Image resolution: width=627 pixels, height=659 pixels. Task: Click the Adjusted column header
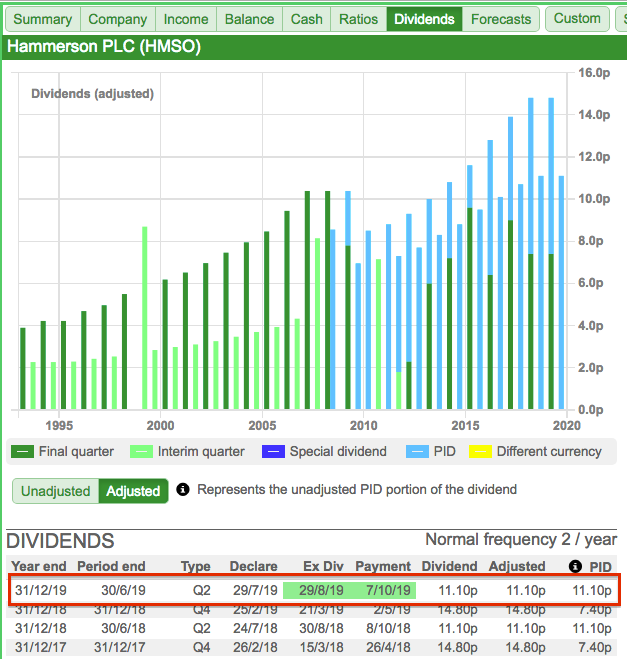(517, 567)
